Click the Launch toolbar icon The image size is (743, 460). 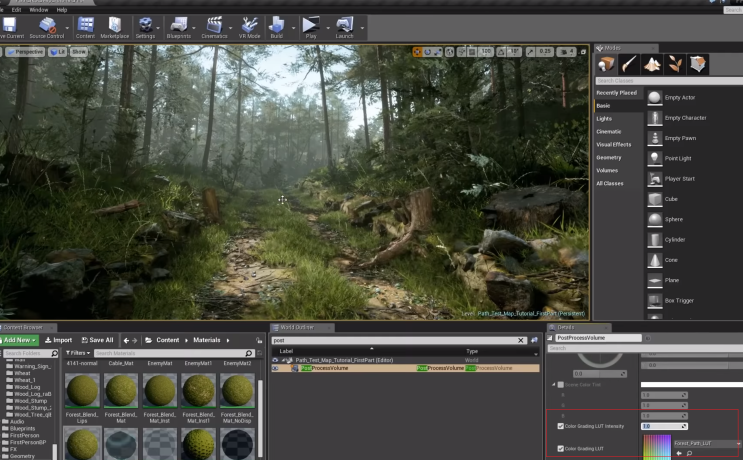pos(345,25)
